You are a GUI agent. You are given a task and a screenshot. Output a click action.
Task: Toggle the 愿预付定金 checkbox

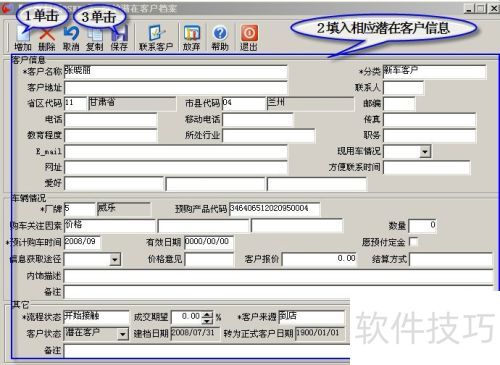tap(413, 241)
